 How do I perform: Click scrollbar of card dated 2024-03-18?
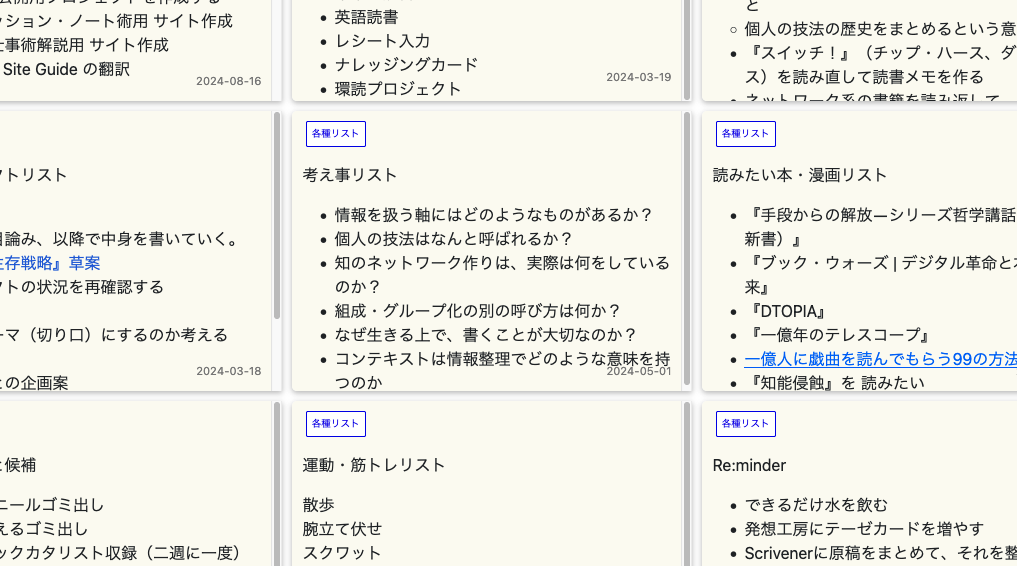tap(276, 215)
